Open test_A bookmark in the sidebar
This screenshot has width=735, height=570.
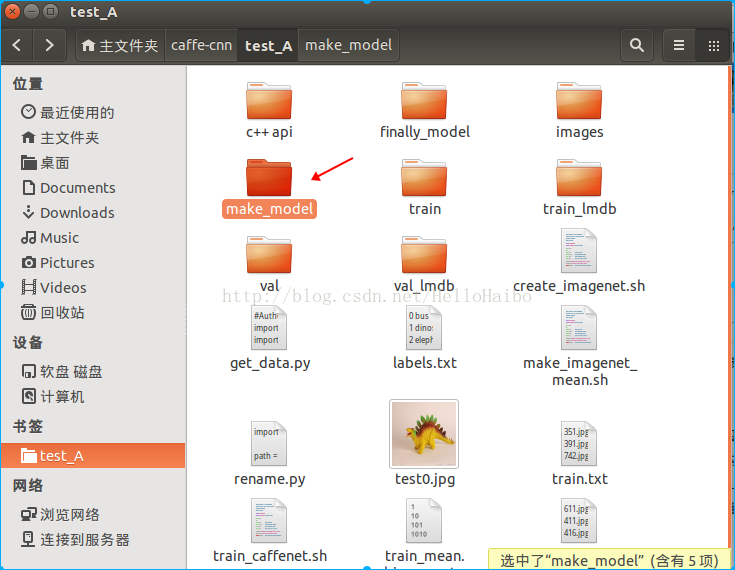[94, 456]
